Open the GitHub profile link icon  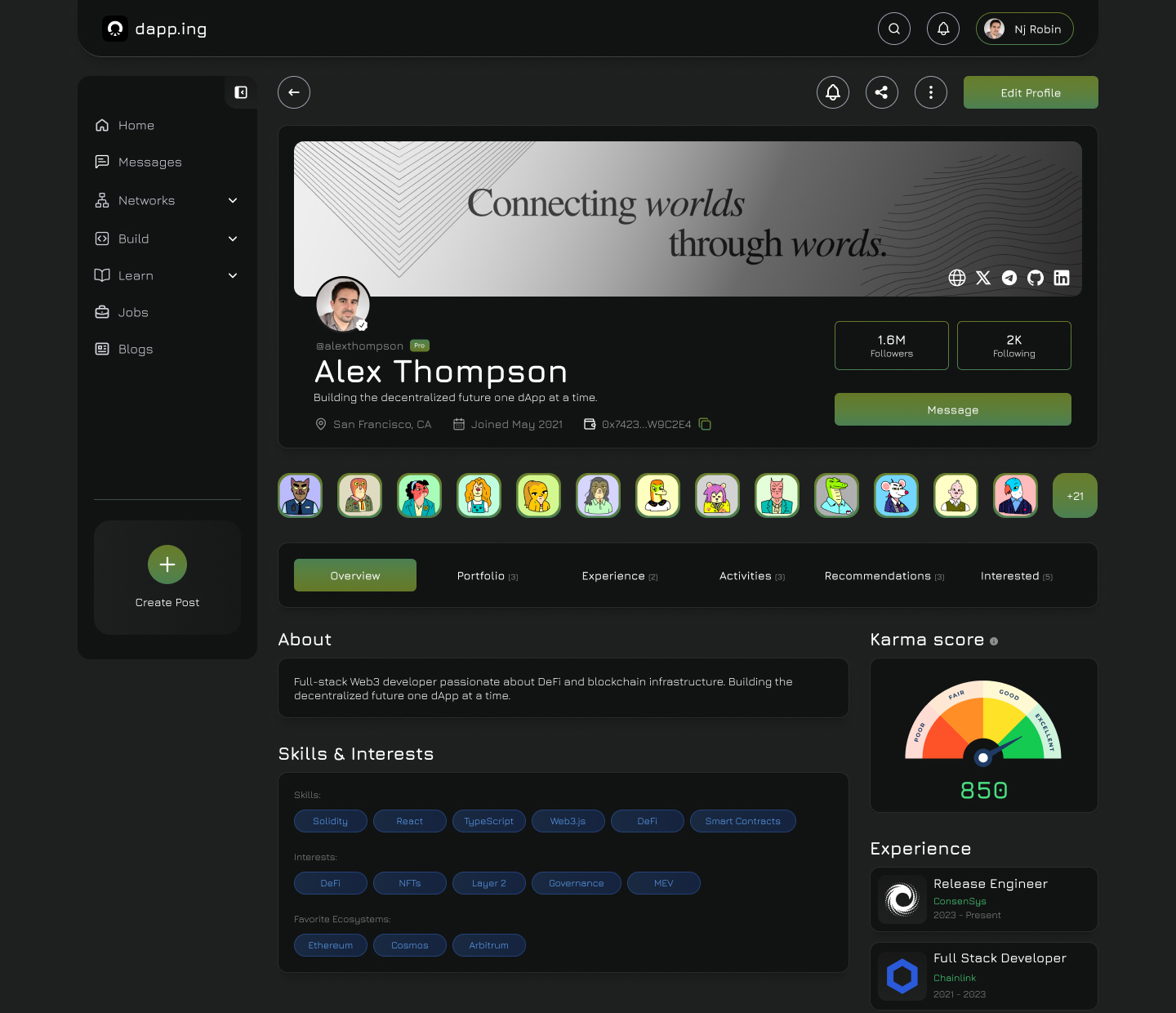pos(1036,278)
